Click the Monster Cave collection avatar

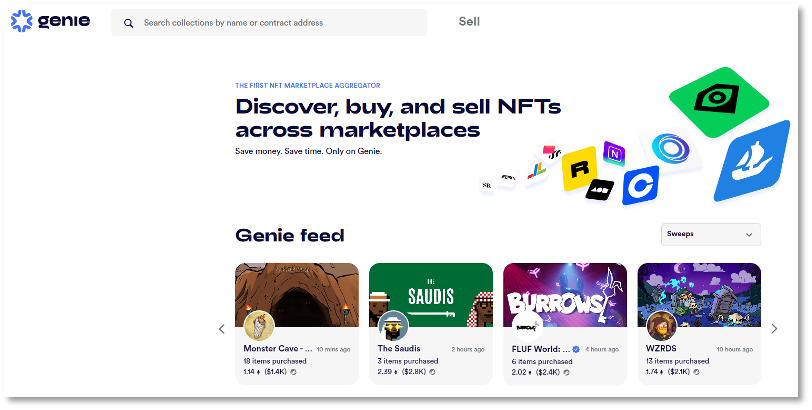(258, 325)
